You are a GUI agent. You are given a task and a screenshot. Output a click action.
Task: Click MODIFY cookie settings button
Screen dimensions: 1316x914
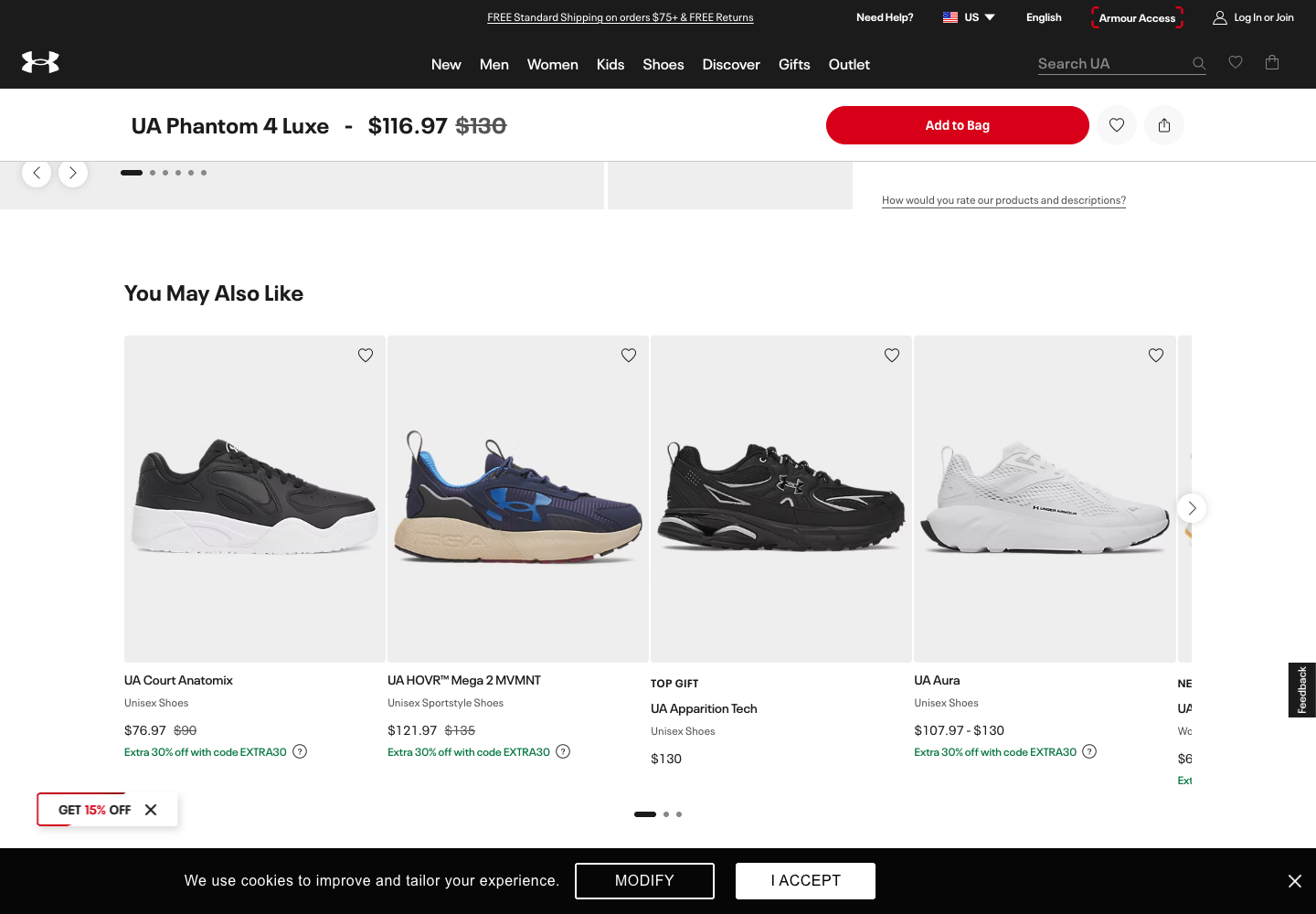(x=644, y=881)
